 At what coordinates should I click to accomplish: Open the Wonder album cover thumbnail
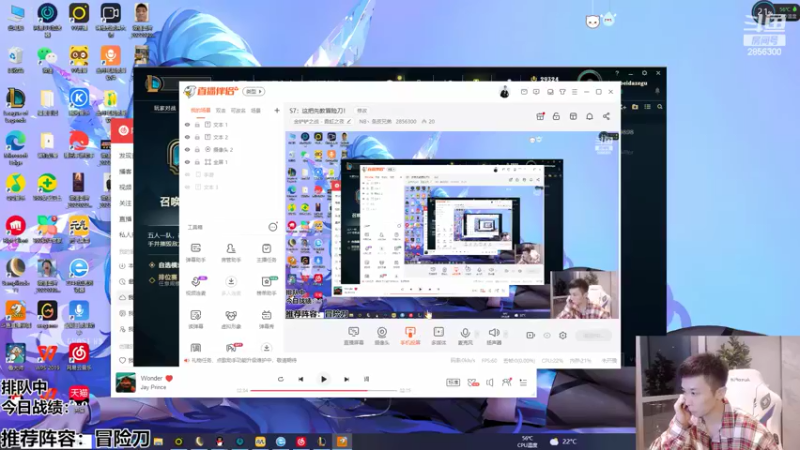[126, 383]
